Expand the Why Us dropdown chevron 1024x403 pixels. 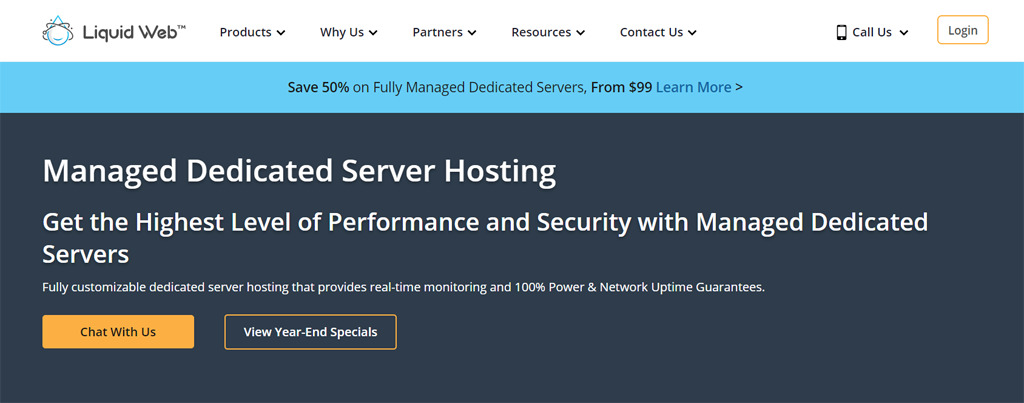373,33
